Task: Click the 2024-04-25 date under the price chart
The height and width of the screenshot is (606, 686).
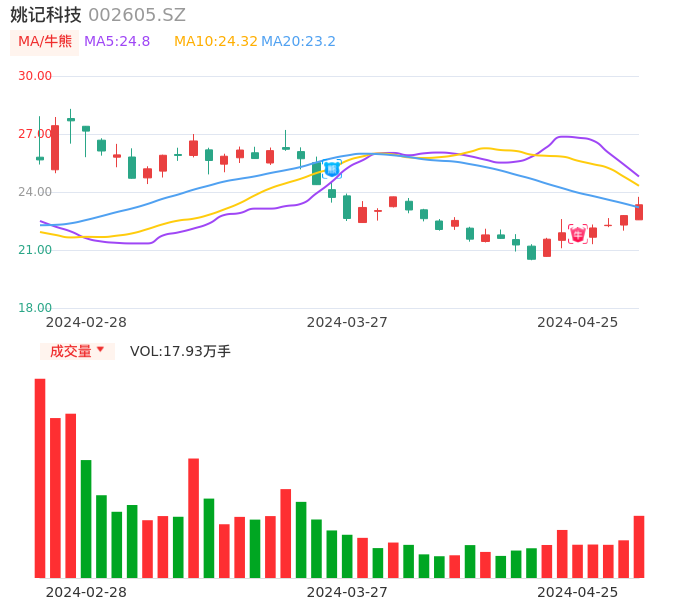Action: (578, 322)
